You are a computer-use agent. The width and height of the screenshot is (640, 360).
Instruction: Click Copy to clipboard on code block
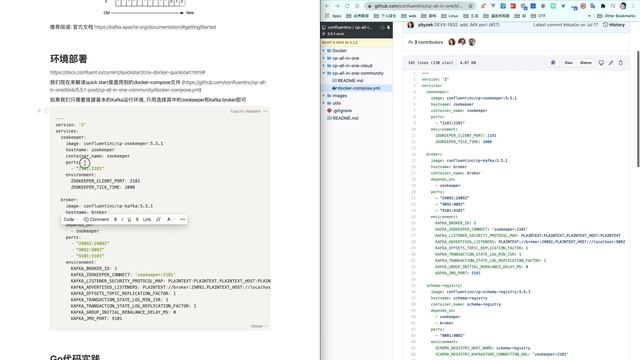(x=245, y=111)
